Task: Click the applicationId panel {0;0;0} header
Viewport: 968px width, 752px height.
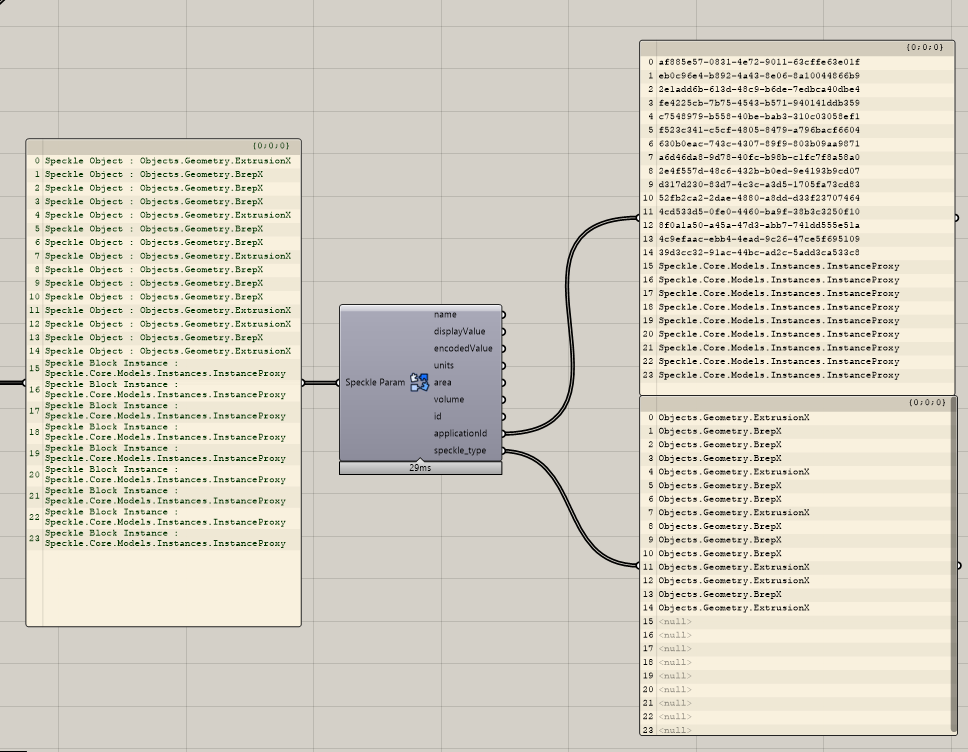Action: click(x=798, y=48)
